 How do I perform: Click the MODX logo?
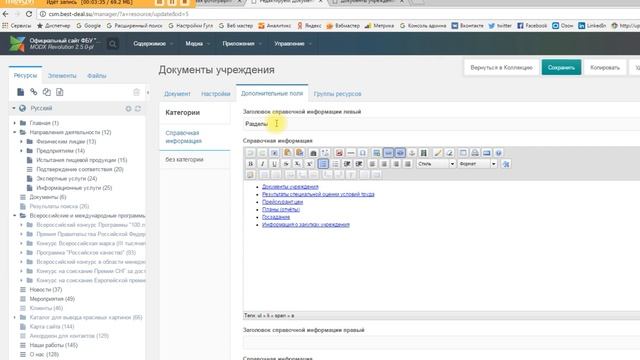(x=17, y=44)
